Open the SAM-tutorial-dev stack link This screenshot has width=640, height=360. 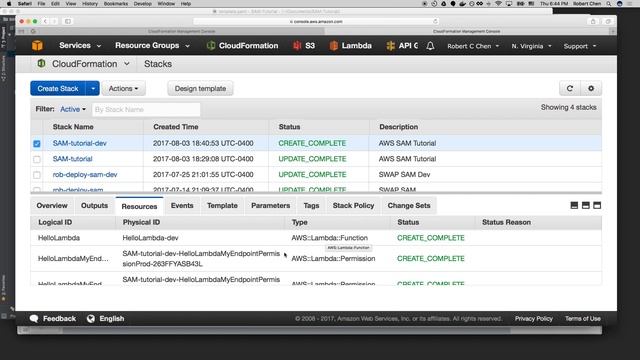point(80,143)
